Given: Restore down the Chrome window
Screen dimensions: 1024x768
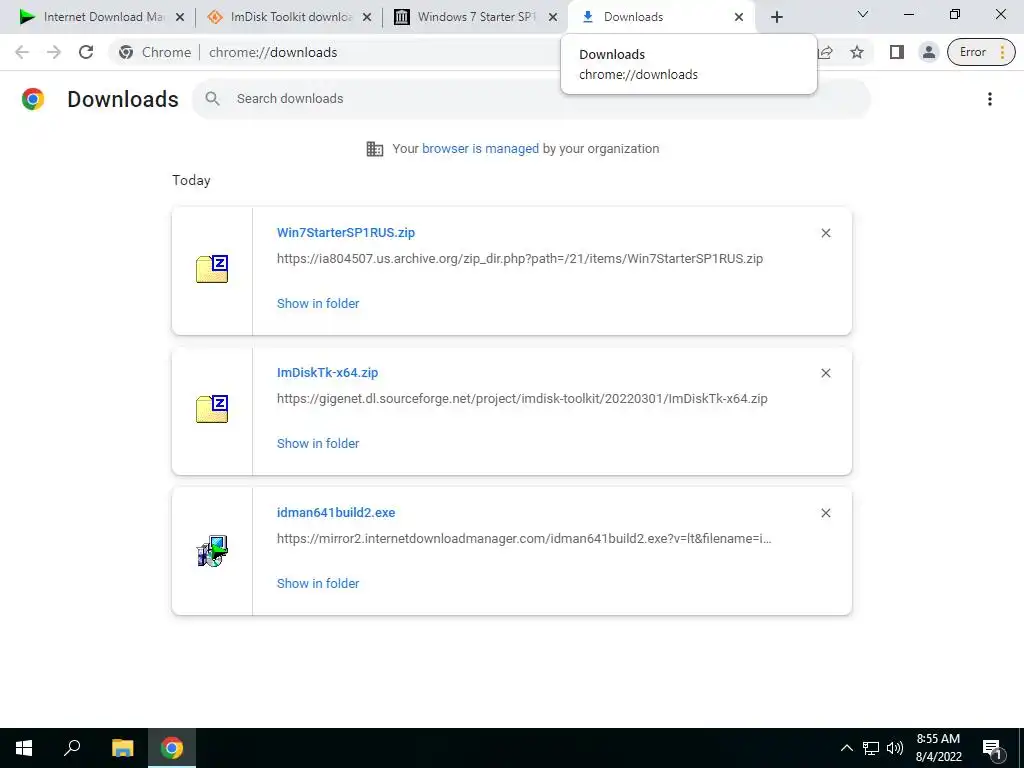Looking at the screenshot, I should coord(955,14).
